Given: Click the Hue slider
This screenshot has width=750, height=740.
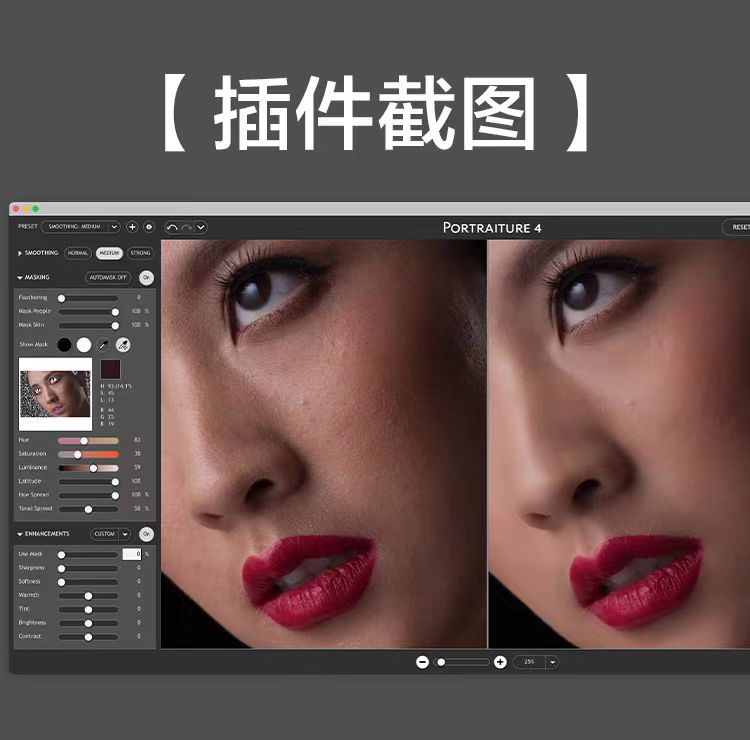Looking at the screenshot, I should click(x=88, y=441).
